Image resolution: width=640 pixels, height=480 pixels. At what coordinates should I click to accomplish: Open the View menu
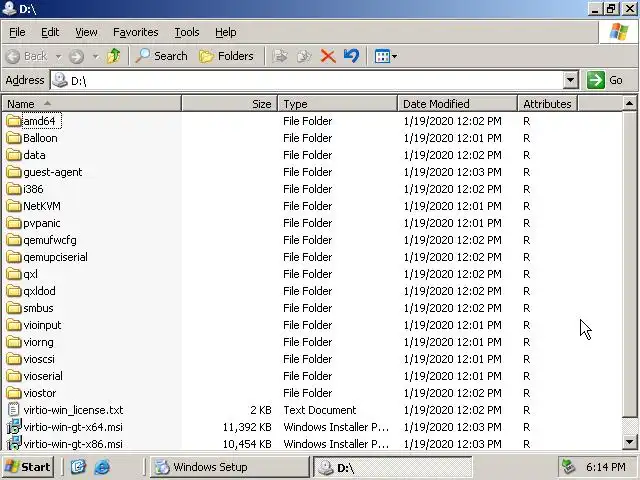(x=86, y=32)
